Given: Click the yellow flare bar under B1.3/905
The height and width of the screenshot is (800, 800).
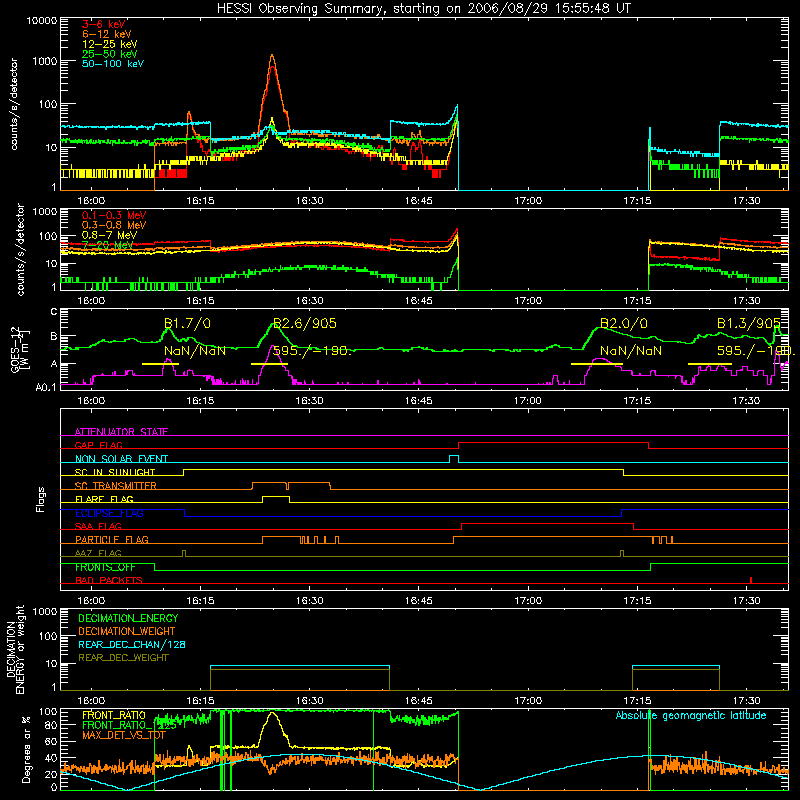Looking at the screenshot, I should (x=710, y=364).
